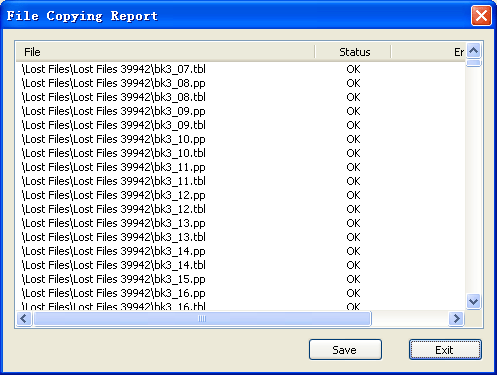Sort by the File column header

(x=165, y=52)
